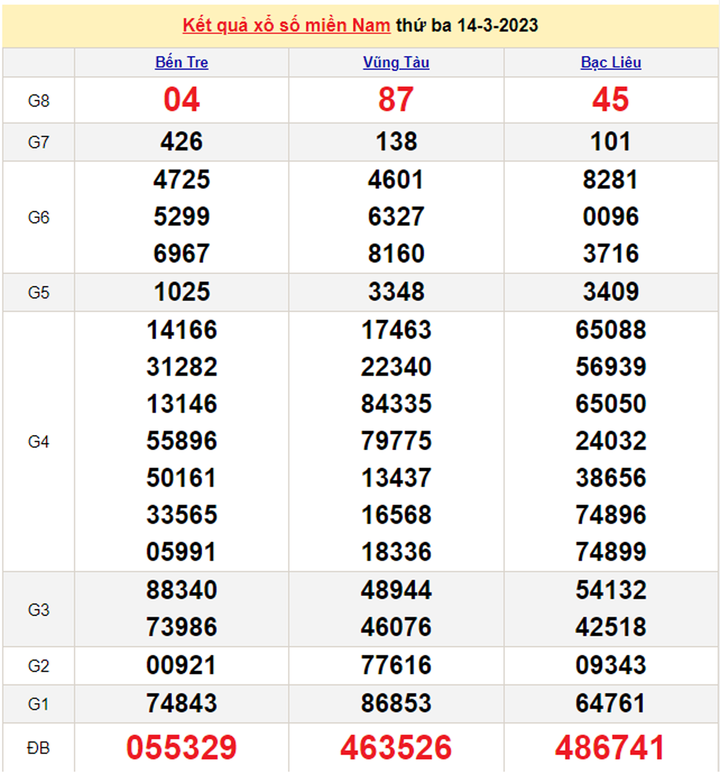This screenshot has width=720, height=782.
Task: Click the G5 number 3409
Action: pyautogui.click(x=611, y=292)
